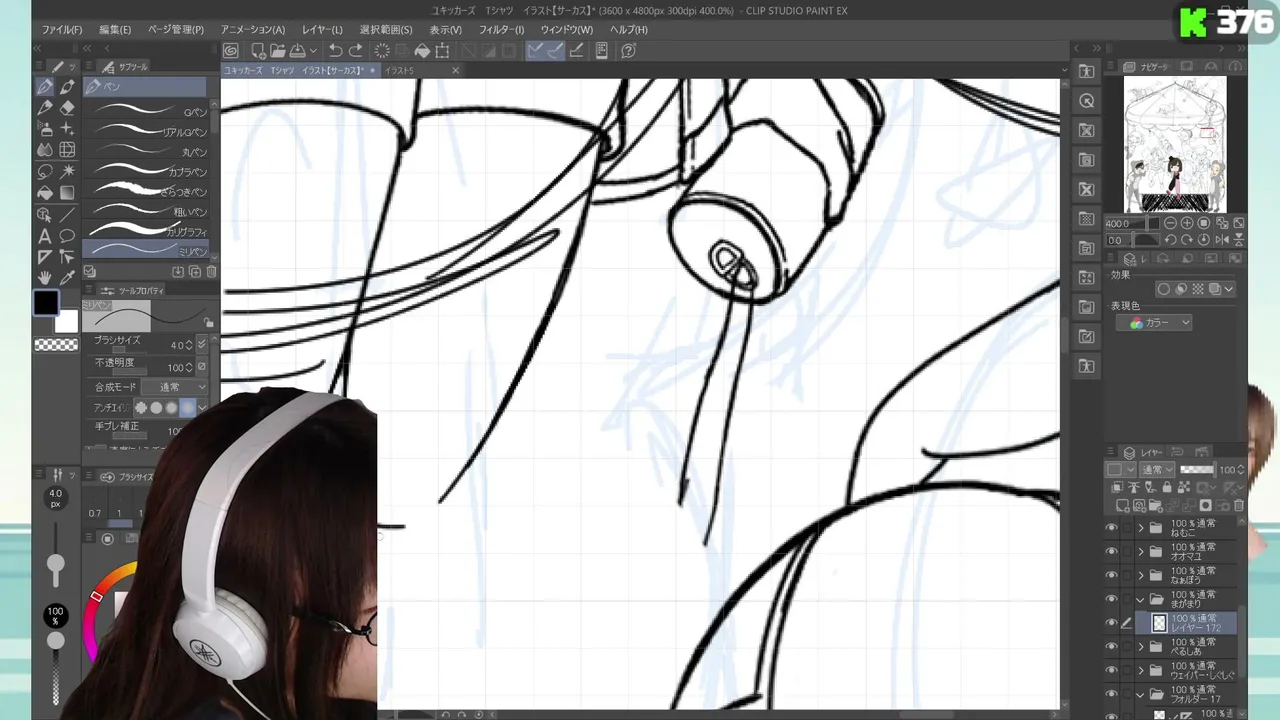Viewport: 1280px width, 720px height.
Task: Expand the ねむこ layer folder
Action: [1141, 528]
